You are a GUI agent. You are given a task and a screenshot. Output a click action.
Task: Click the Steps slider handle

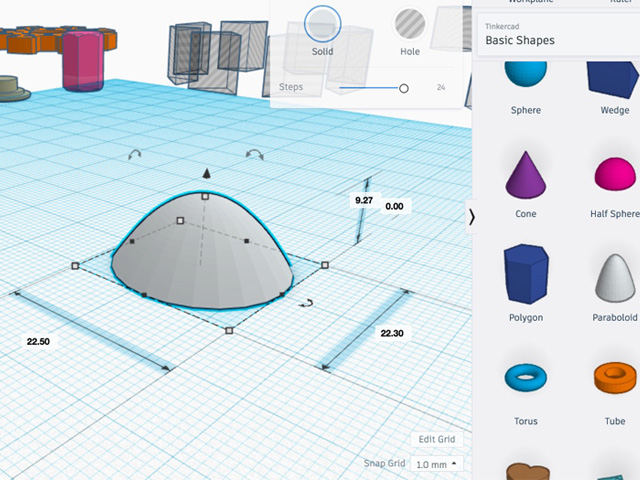pyautogui.click(x=404, y=88)
